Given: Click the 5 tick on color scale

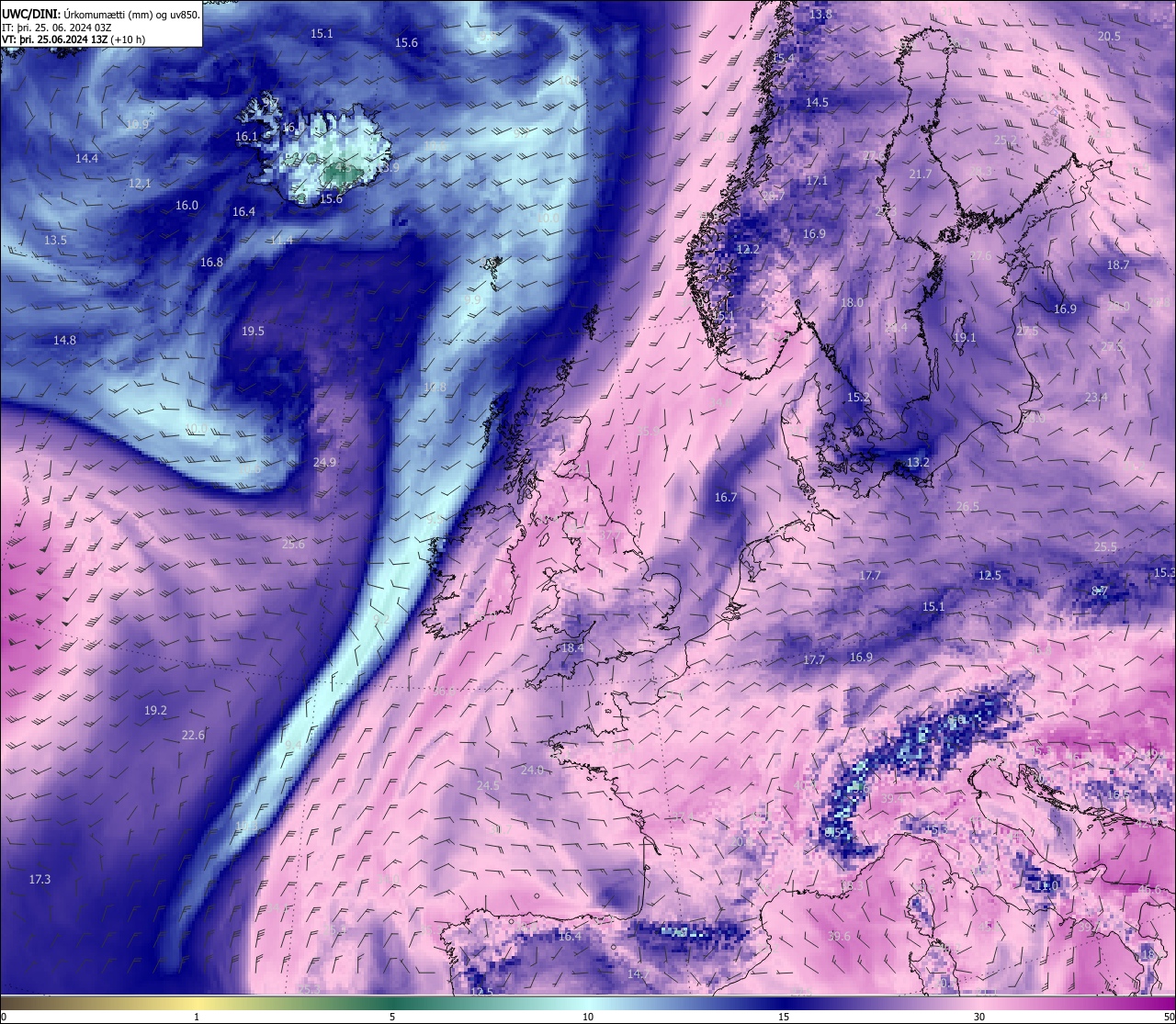Looking at the screenshot, I should tap(392, 1017).
